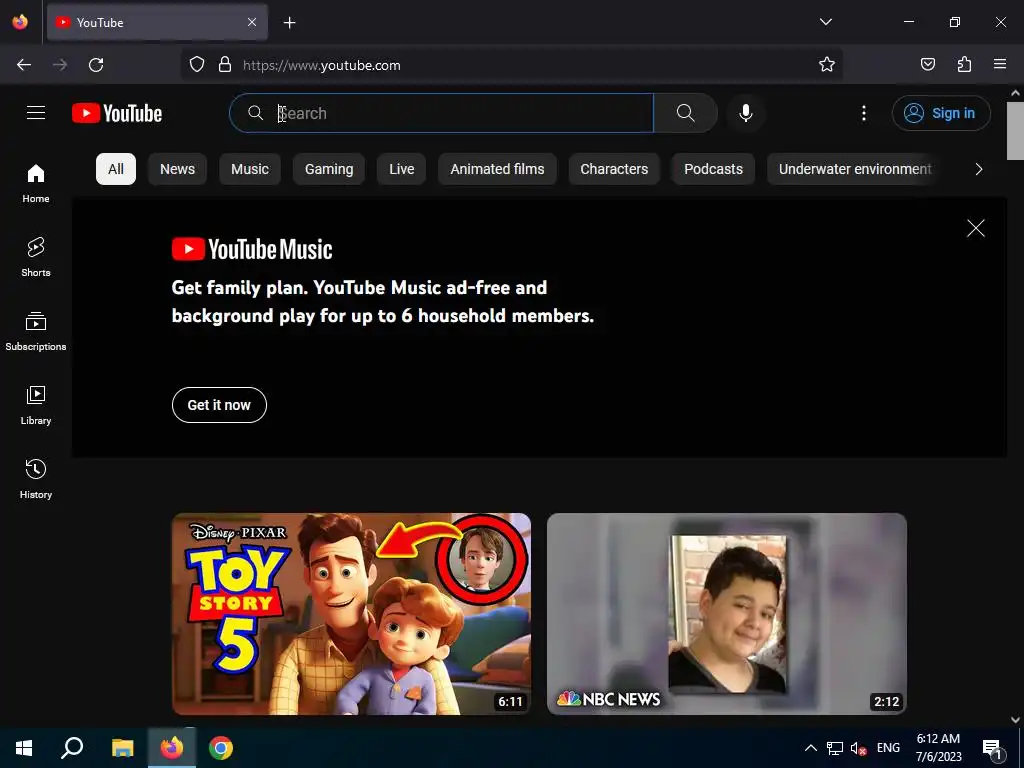The height and width of the screenshot is (768, 1024).
Task: Open the notification center icon
Action: click(993, 749)
